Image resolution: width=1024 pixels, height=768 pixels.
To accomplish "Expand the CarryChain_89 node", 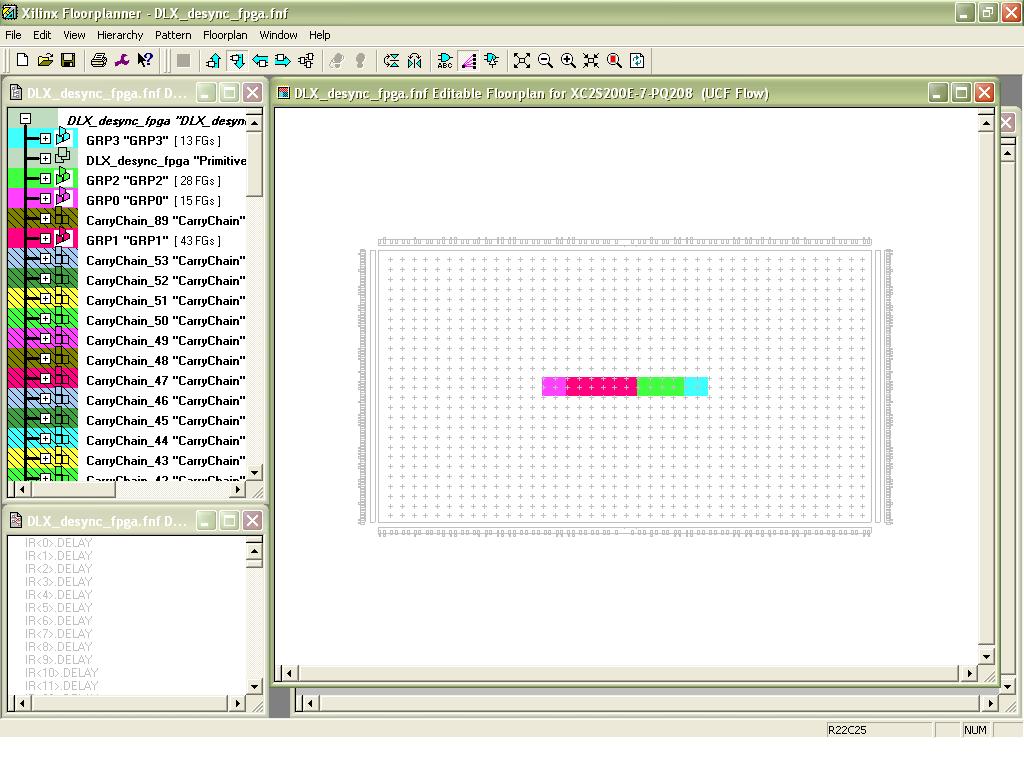I will pyautogui.click(x=45, y=219).
